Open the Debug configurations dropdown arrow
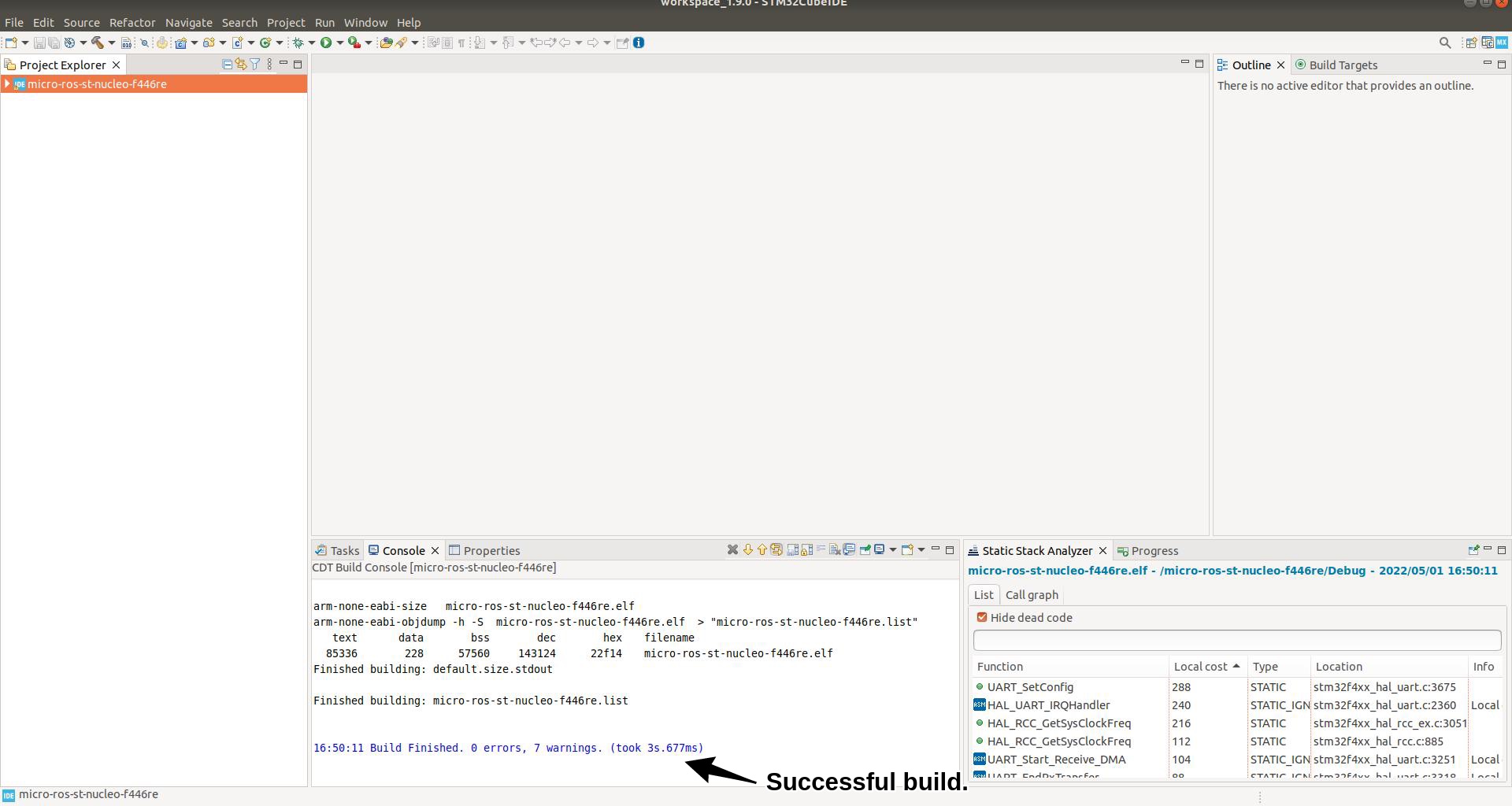Screen dimensions: 1512x806 point(311,43)
